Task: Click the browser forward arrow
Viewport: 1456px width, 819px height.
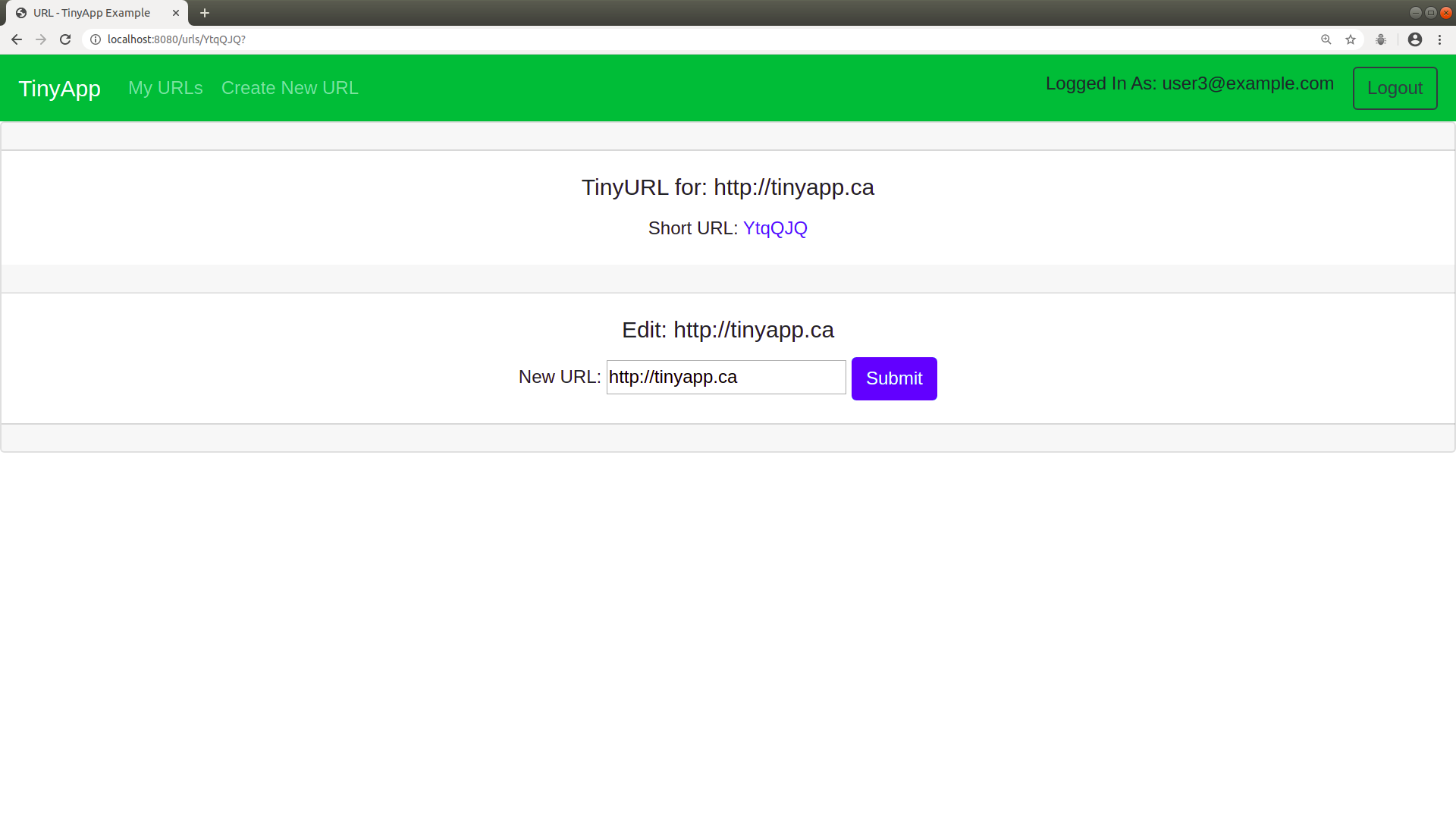Action: (41, 39)
